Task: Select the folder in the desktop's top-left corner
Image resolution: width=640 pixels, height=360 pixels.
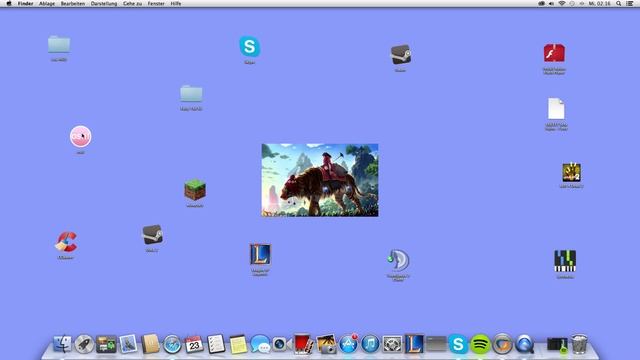Action: [59, 44]
